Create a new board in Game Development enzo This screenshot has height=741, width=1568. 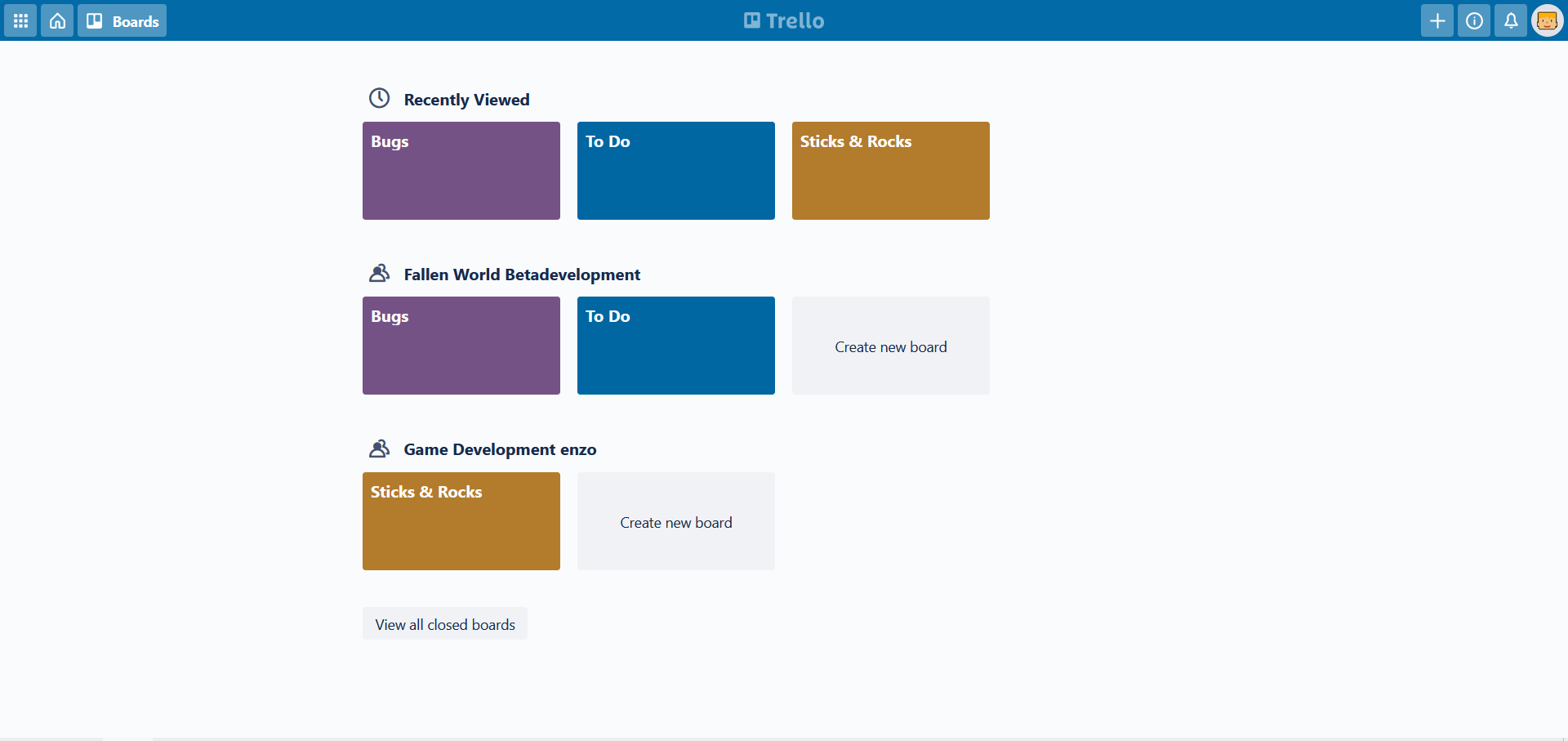tap(675, 521)
